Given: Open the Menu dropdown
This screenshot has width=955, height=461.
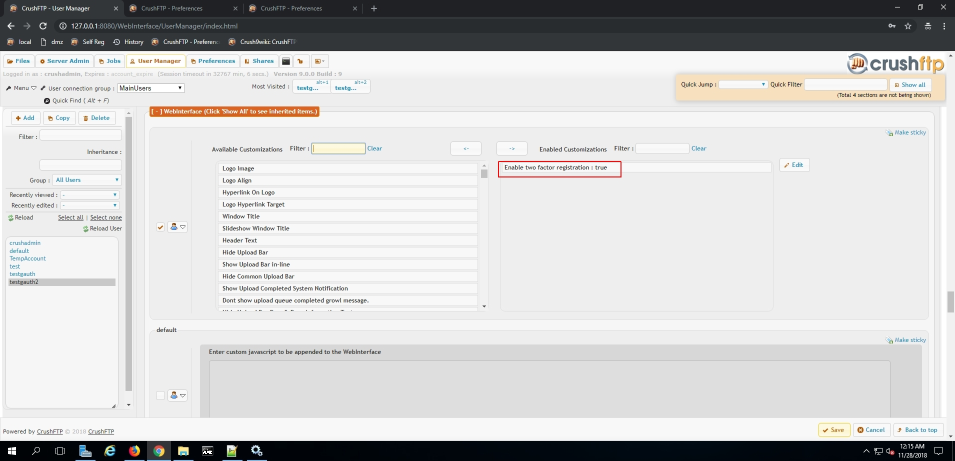Looking at the screenshot, I should point(21,88).
